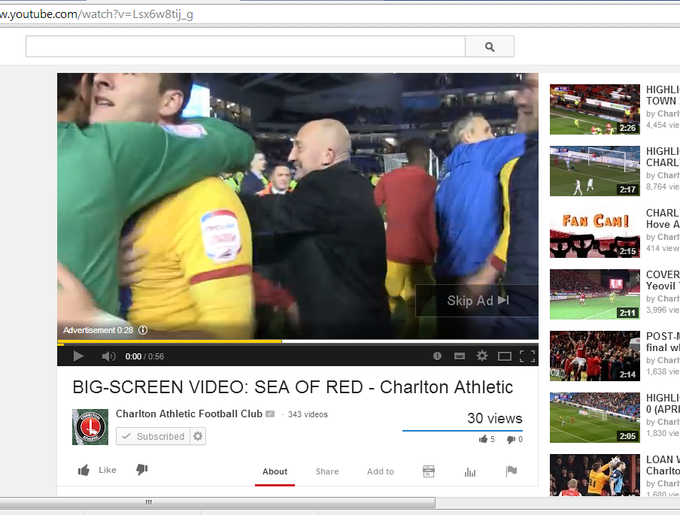The image size is (680, 515).
Task: Open the LOAN W video title link
Action: [x=663, y=465]
